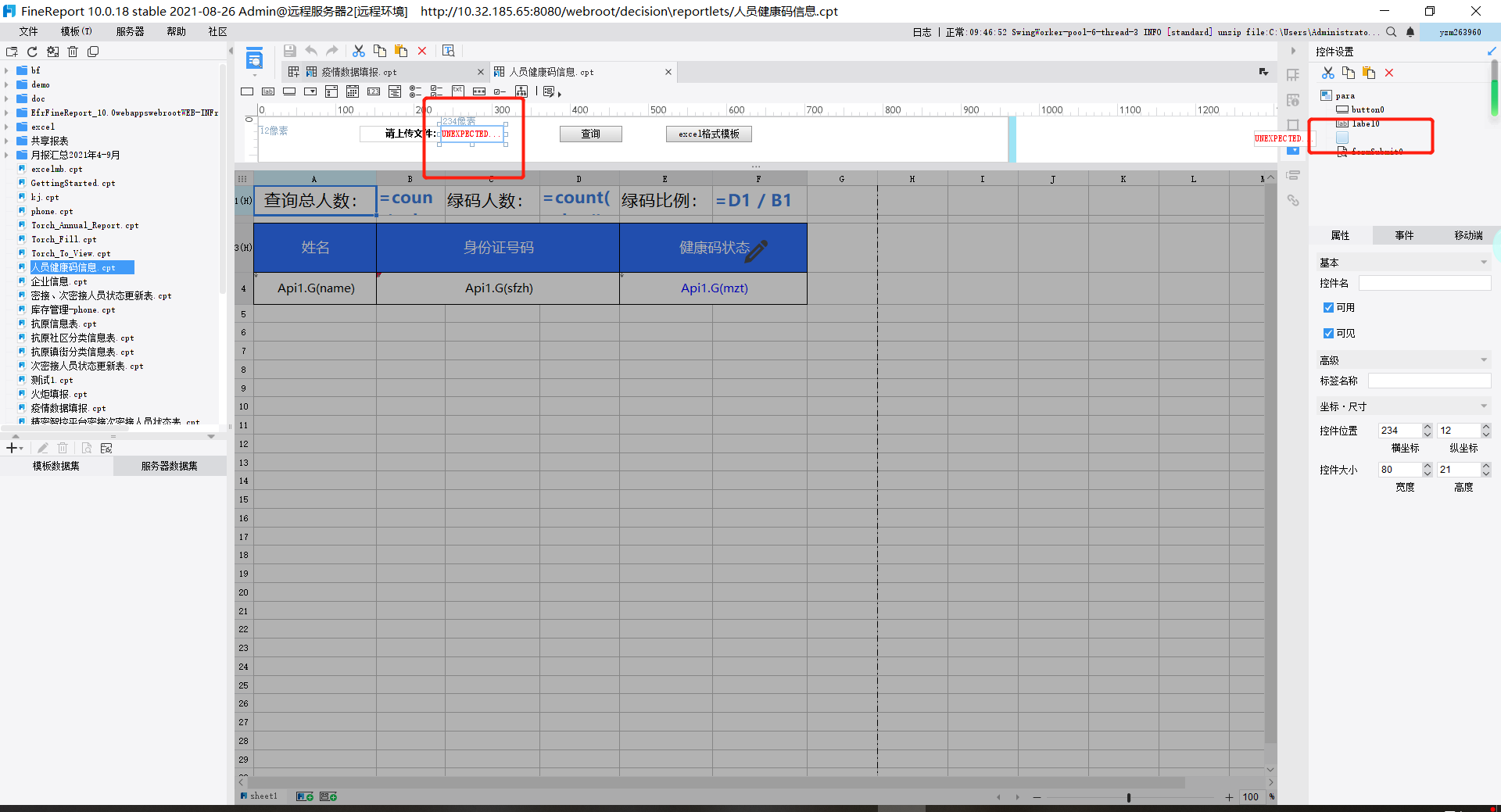Viewport: 1501px width, 812px height.
Task: Select the tree widget icon in widget bar
Action: point(521,91)
